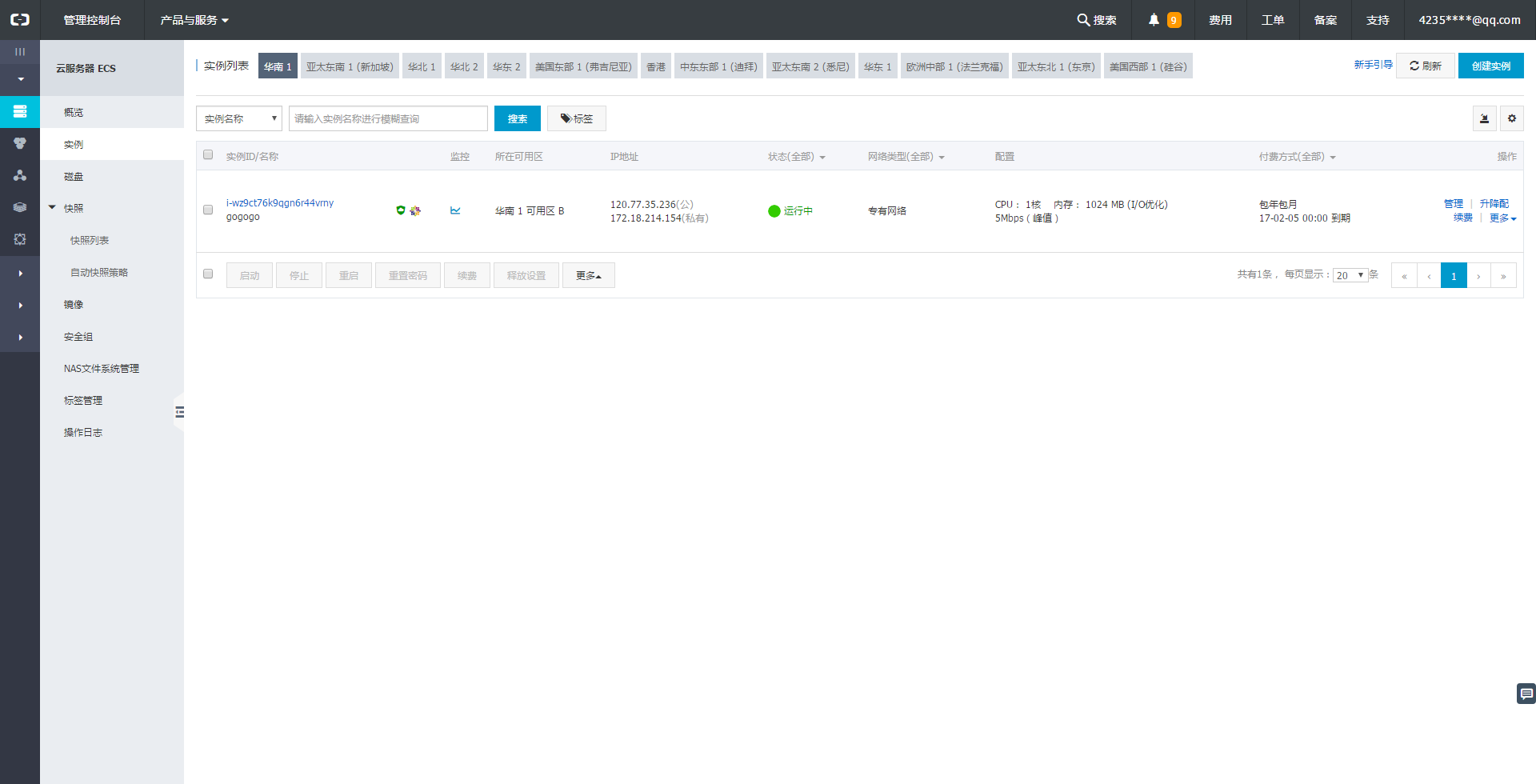The height and width of the screenshot is (784, 1536).
Task: Focus the instance name search field
Action: pyautogui.click(x=388, y=118)
